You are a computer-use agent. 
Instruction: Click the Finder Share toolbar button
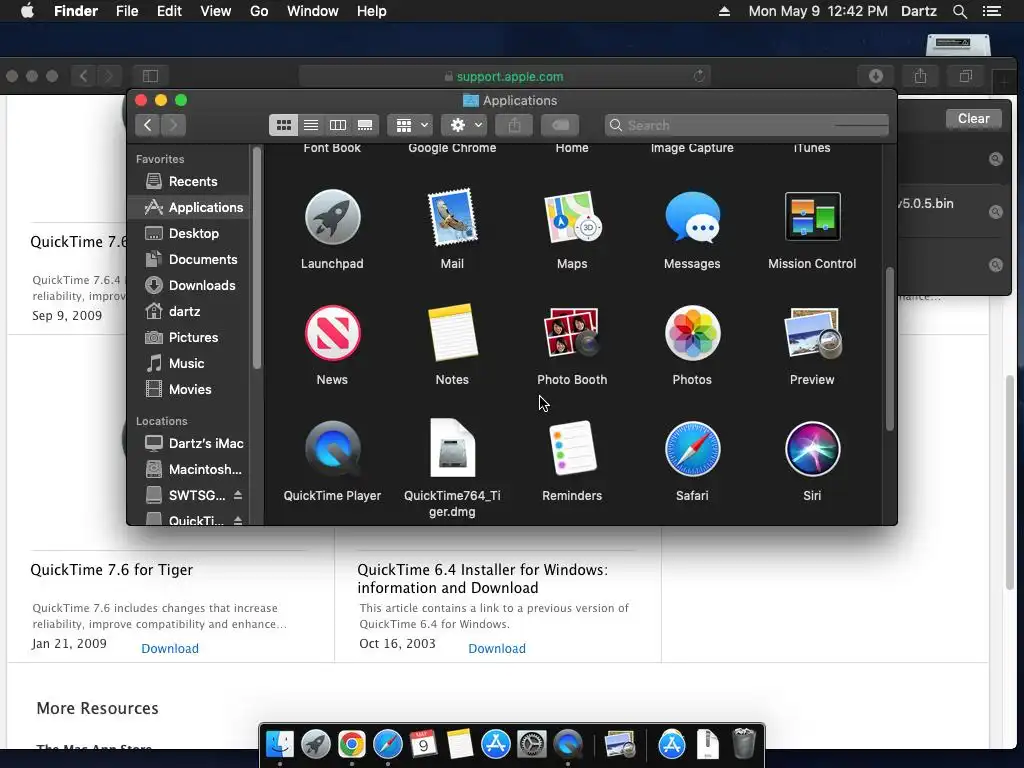[x=514, y=125]
